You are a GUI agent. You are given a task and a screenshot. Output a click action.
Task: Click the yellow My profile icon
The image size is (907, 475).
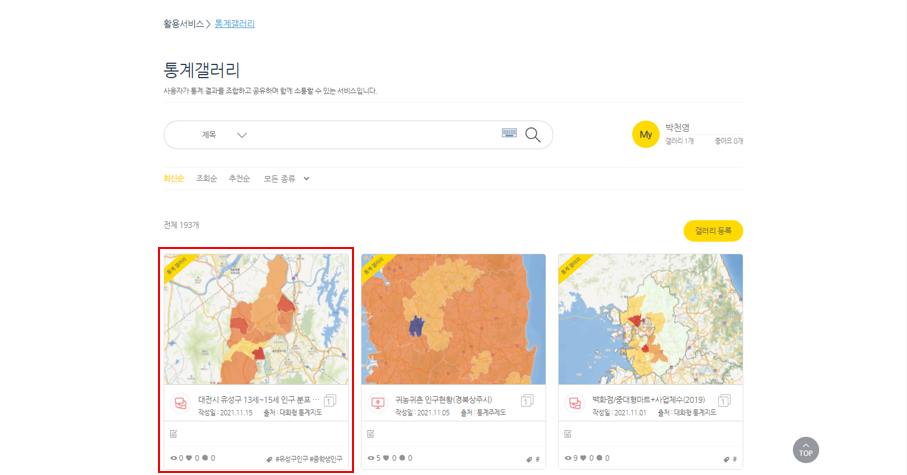(x=646, y=134)
